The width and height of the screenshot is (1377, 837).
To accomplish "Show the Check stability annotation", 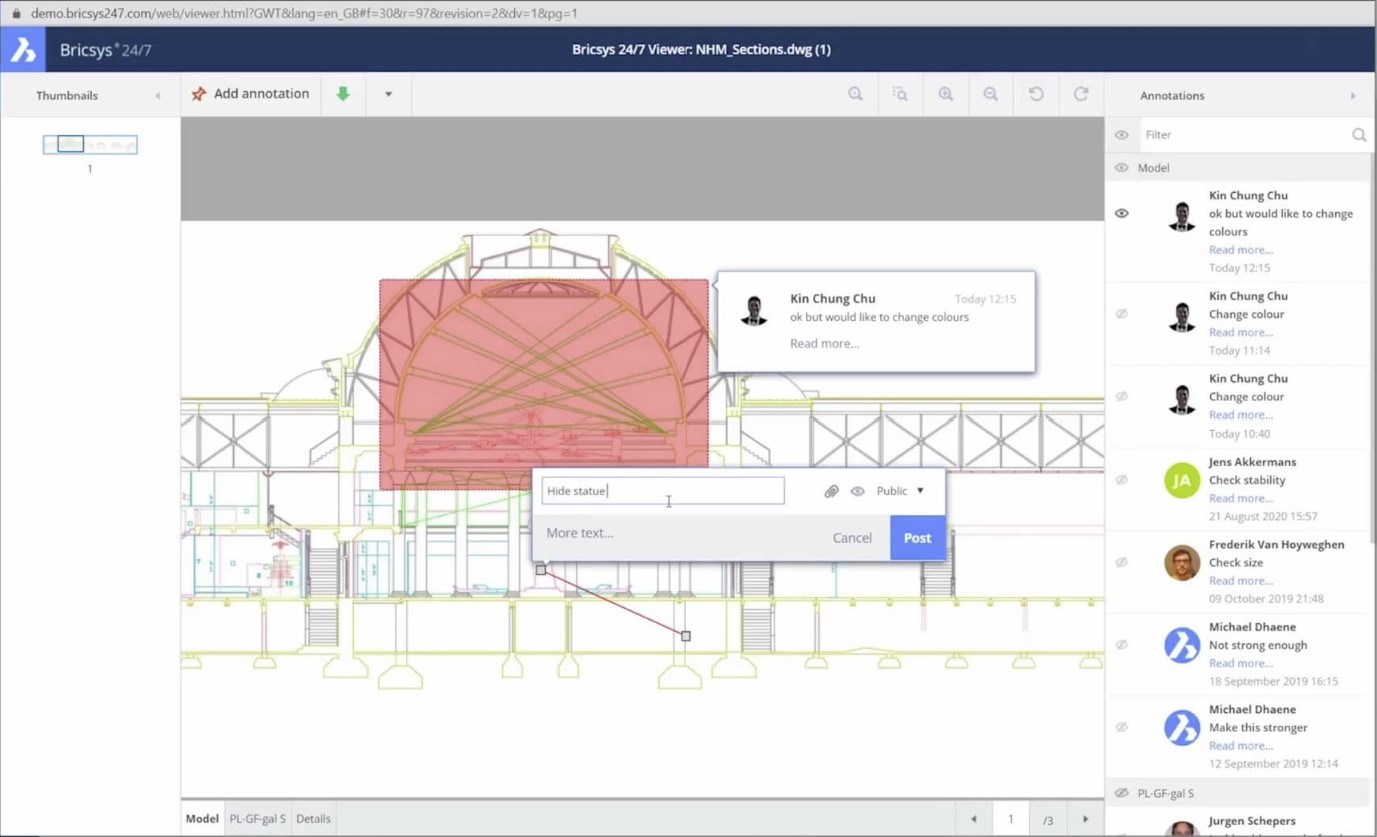I will 1122,480.
